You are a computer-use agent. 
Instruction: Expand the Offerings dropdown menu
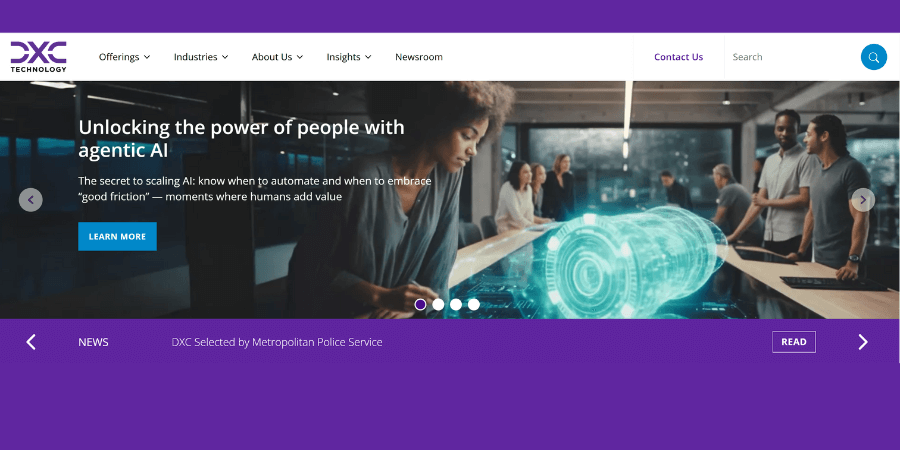(x=125, y=57)
